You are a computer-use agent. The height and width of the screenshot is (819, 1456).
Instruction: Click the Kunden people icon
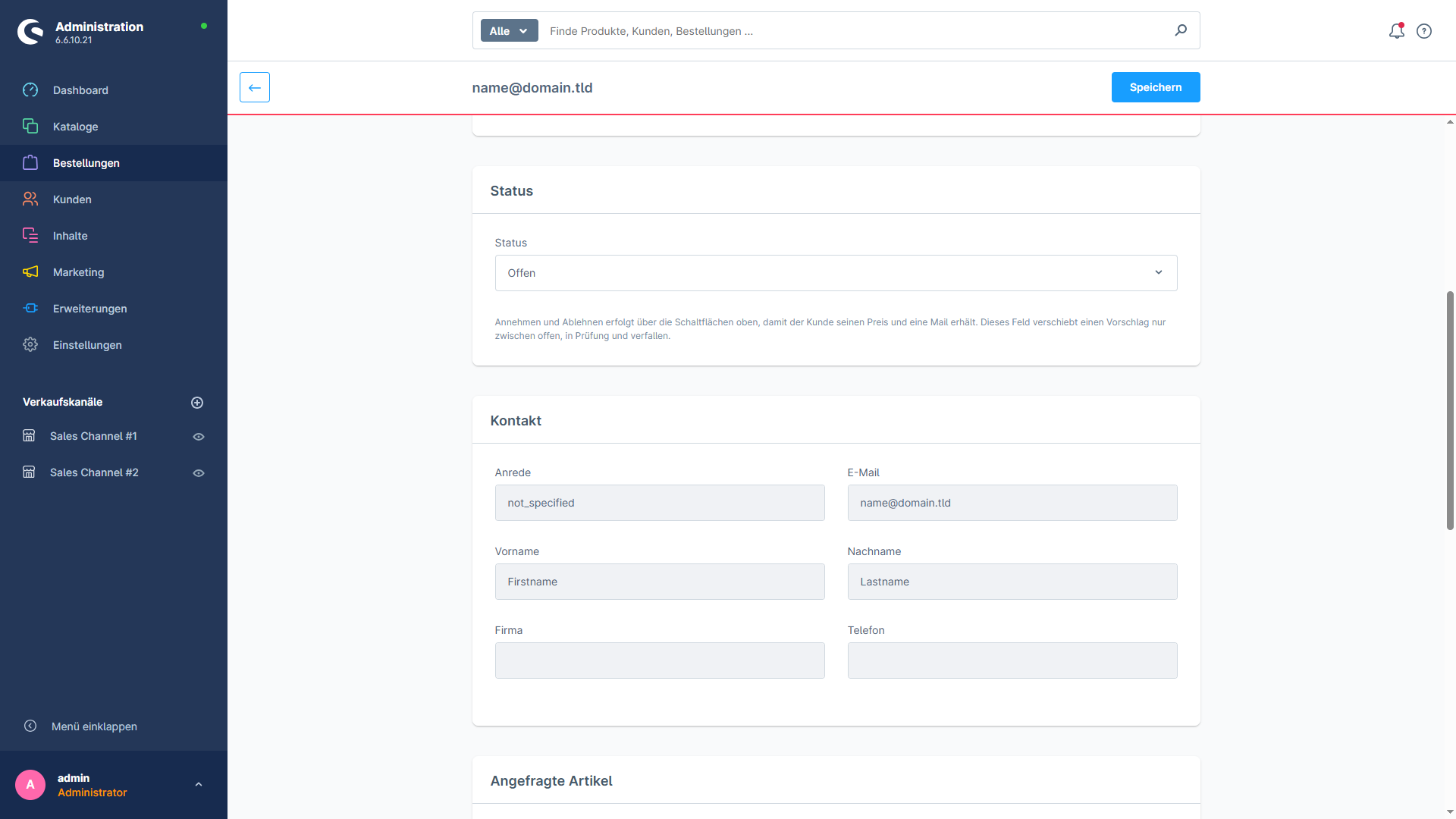pyautogui.click(x=30, y=199)
